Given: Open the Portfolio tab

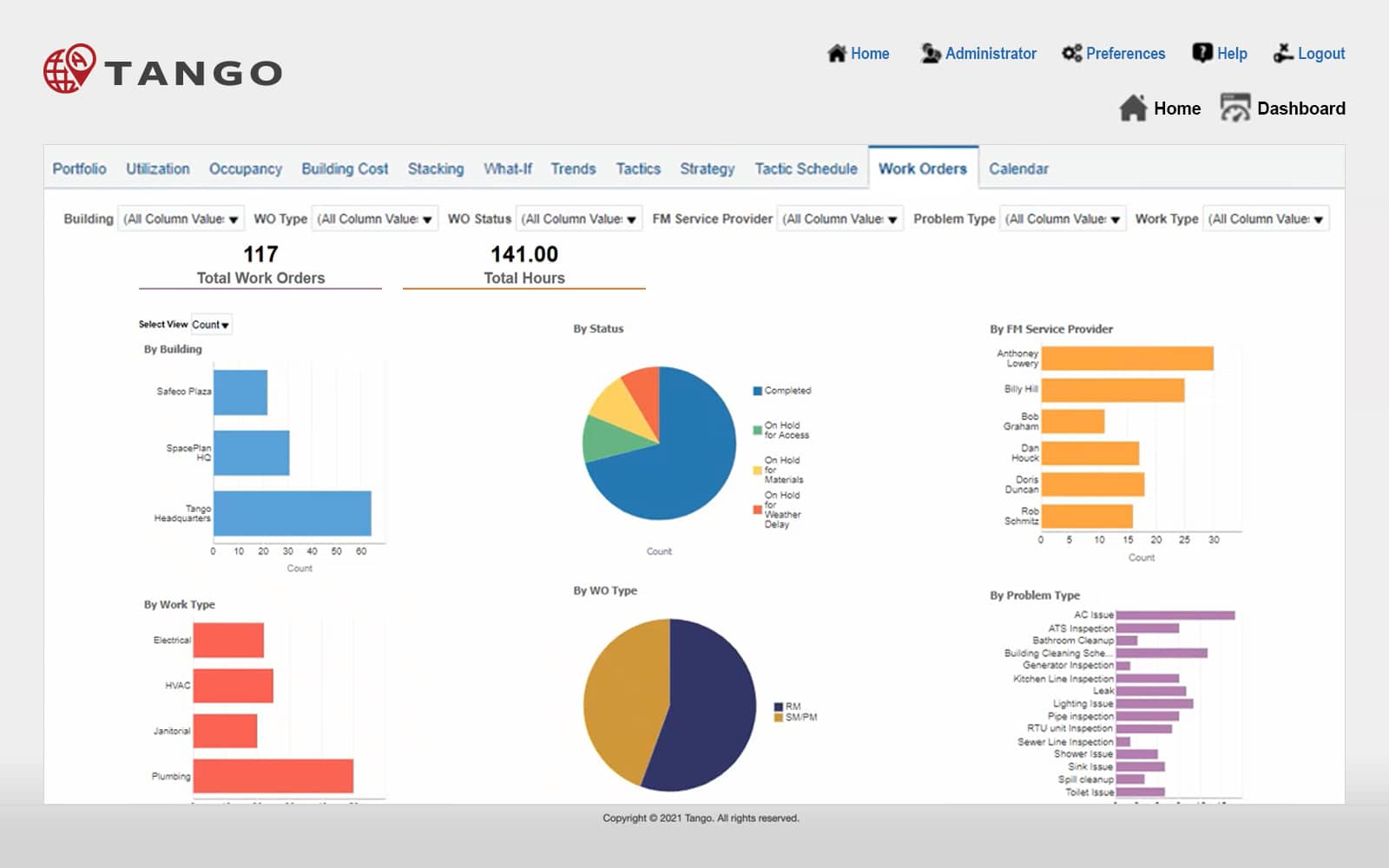Looking at the screenshot, I should (x=79, y=168).
